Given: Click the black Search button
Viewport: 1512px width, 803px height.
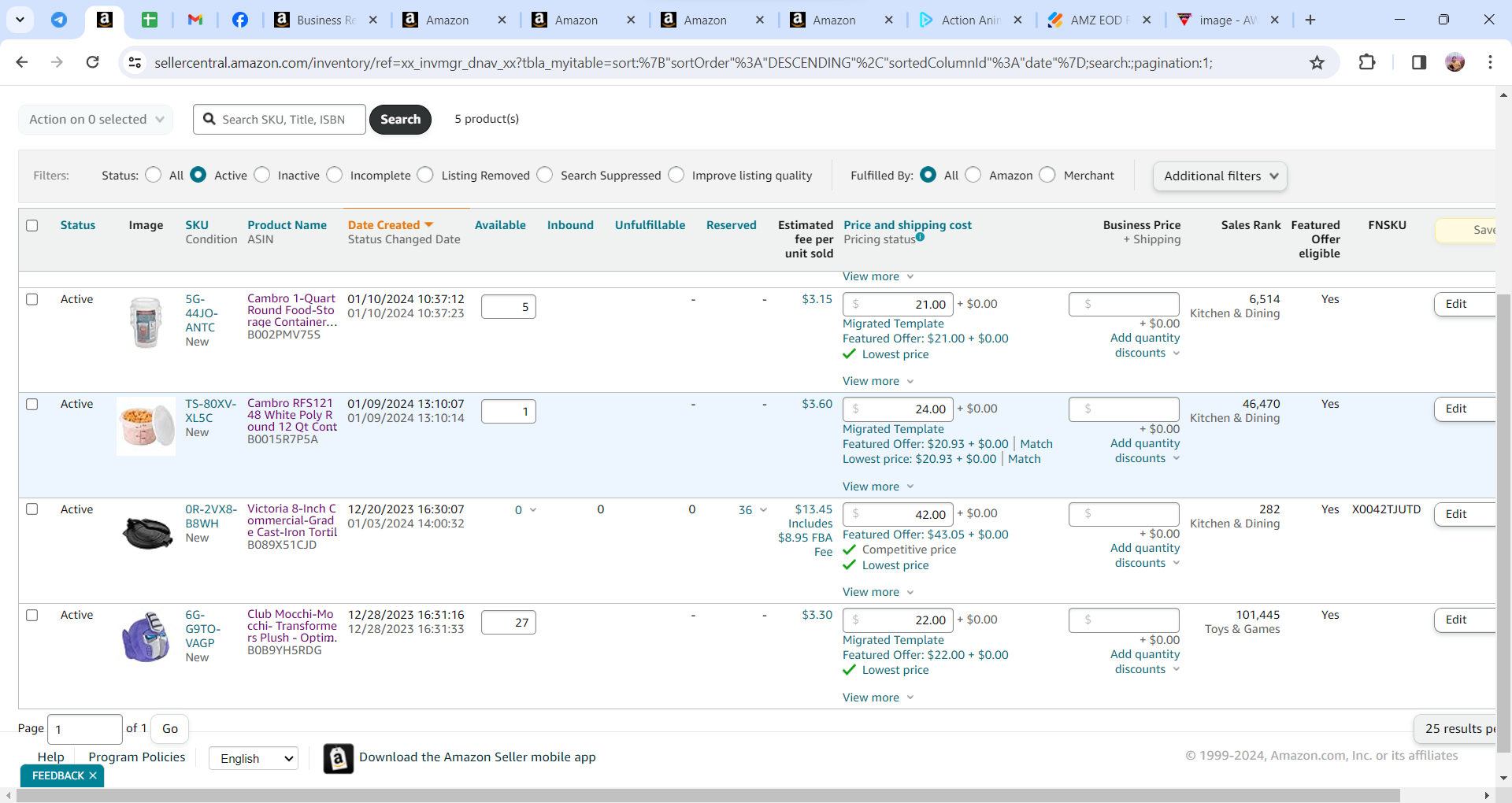Looking at the screenshot, I should click(x=400, y=120).
